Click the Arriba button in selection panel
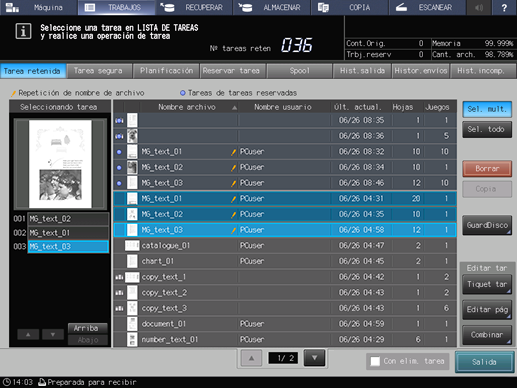This screenshot has height=388, width=517. pyautogui.click(x=88, y=328)
